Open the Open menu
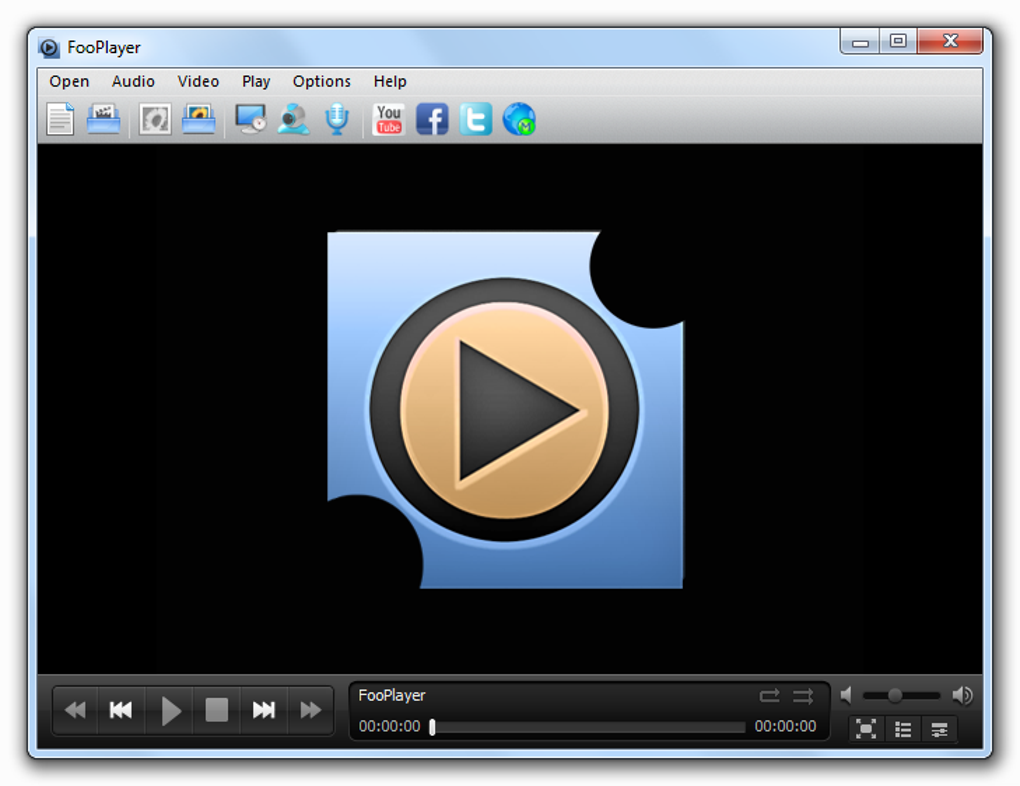 coord(69,81)
